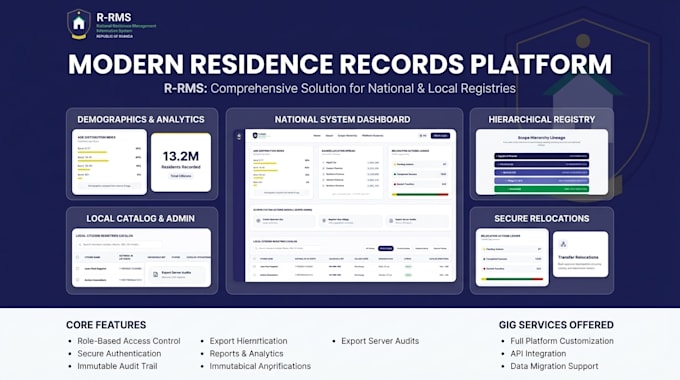Click the yellow-dot Pending Actions row under Secure Relocations

[x=512, y=249]
